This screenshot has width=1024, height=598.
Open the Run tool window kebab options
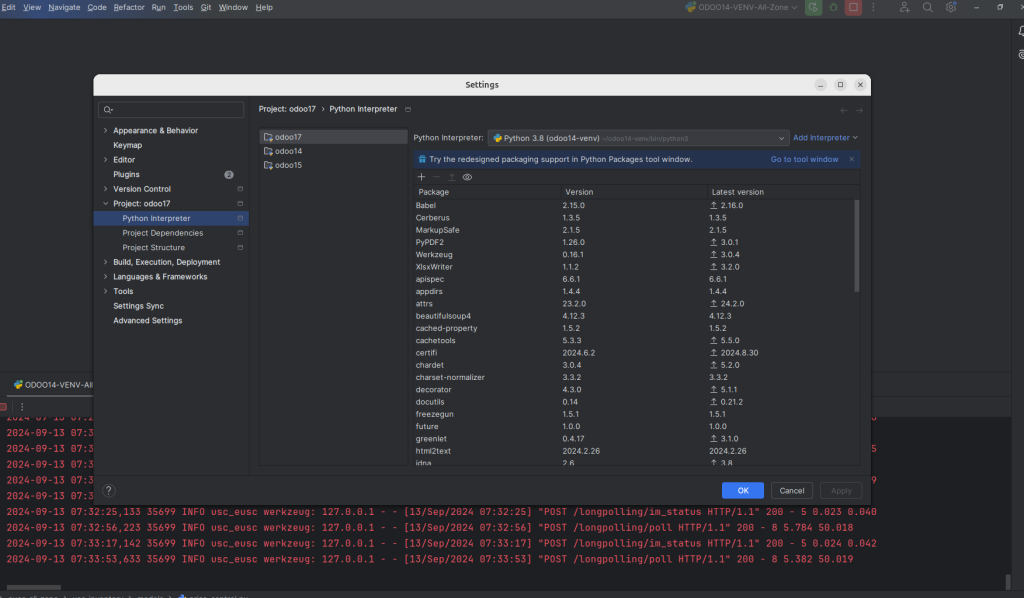22,407
